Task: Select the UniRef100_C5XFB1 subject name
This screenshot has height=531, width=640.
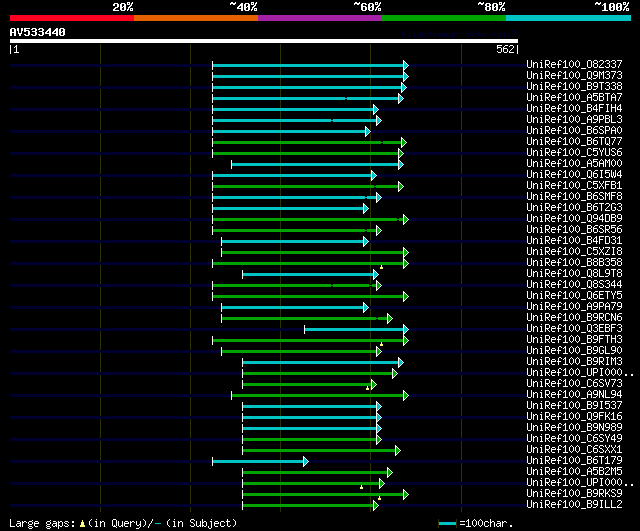Action: coord(574,186)
